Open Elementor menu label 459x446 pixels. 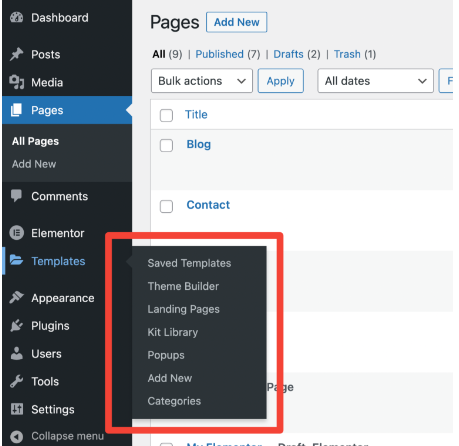(x=58, y=233)
